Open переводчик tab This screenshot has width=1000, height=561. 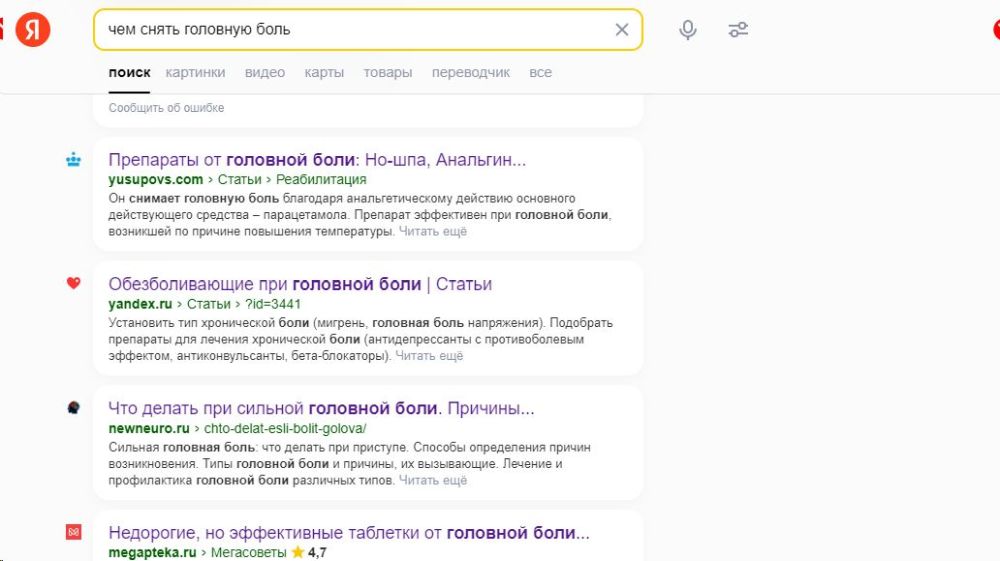471,72
